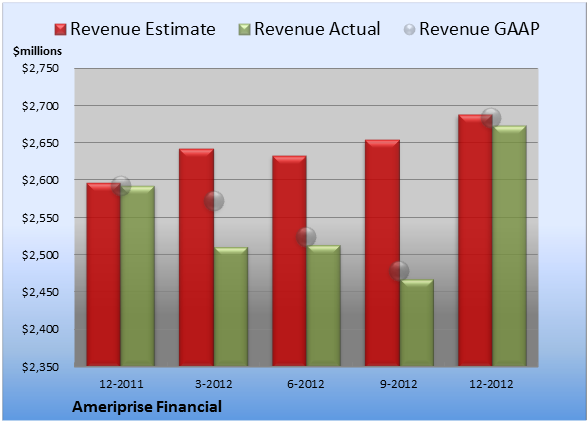Select the 'Revenue GAAP' legend label
Image resolution: width=588 pixels, height=422 pixels.
pyautogui.click(x=479, y=29)
